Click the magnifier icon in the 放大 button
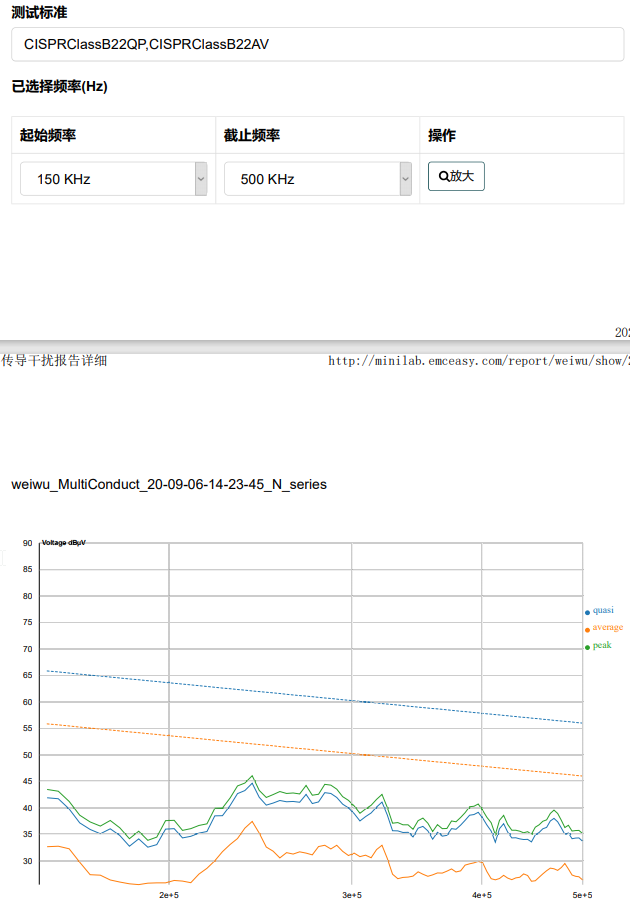The width and height of the screenshot is (630, 910). pyautogui.click(x=444, y=176)
